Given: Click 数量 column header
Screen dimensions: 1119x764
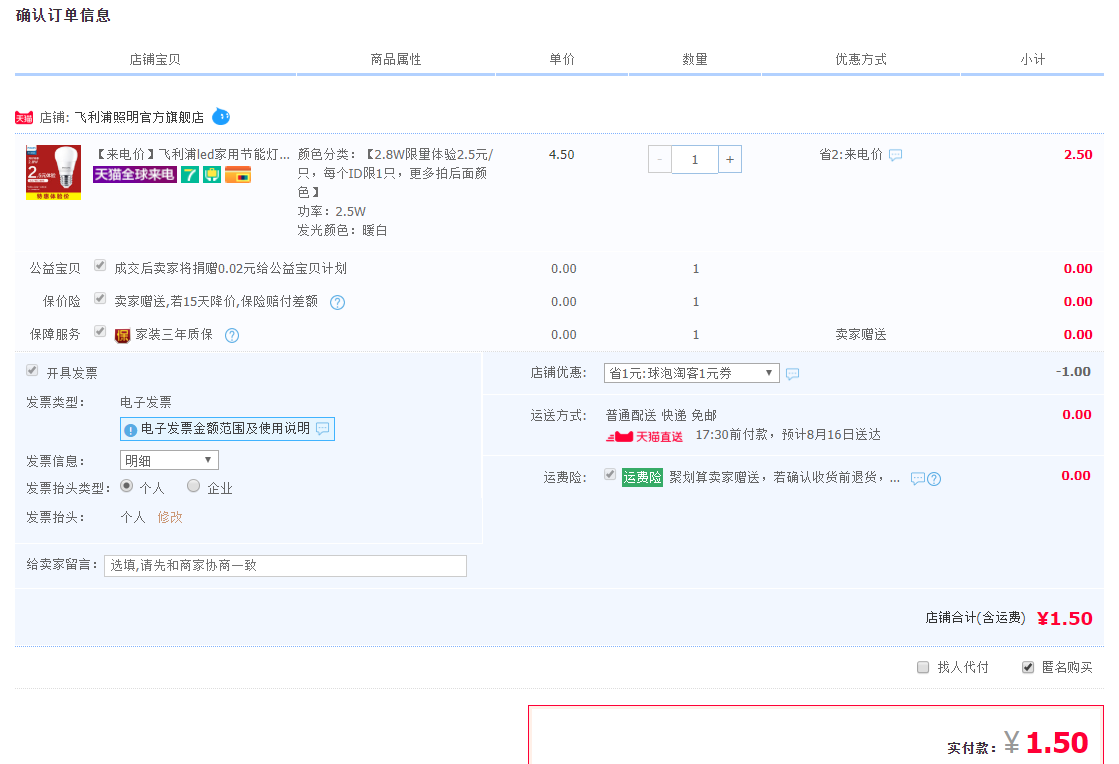Looking at the screenshot, I should [695, 59].
